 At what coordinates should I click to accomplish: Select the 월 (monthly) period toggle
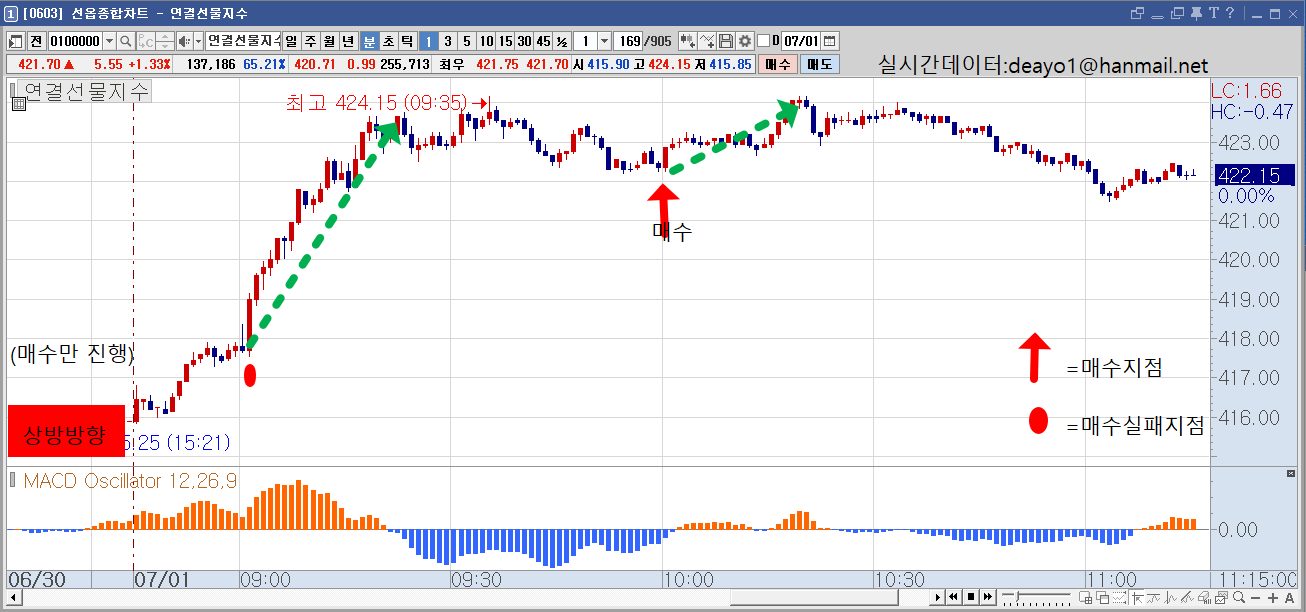point(329,41)
